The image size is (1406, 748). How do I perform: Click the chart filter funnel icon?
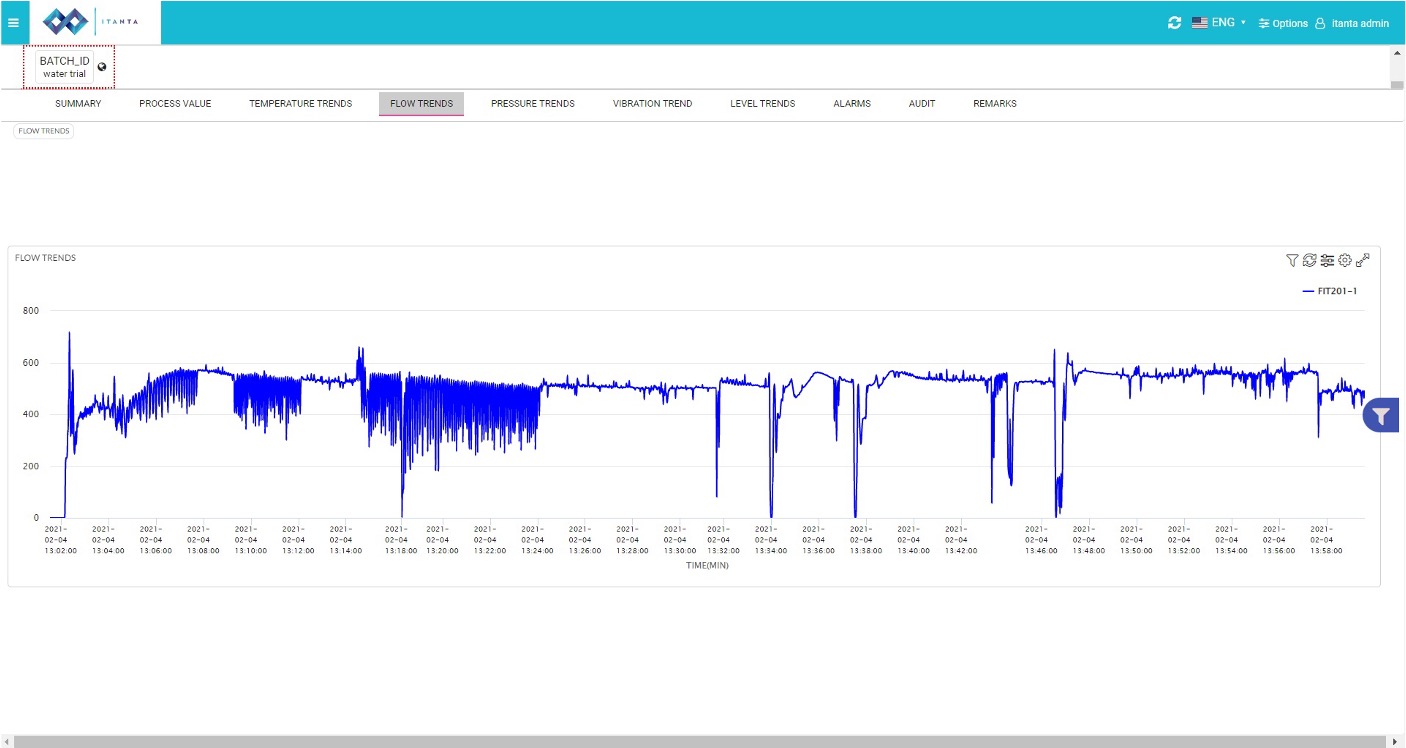(1292, 260)
